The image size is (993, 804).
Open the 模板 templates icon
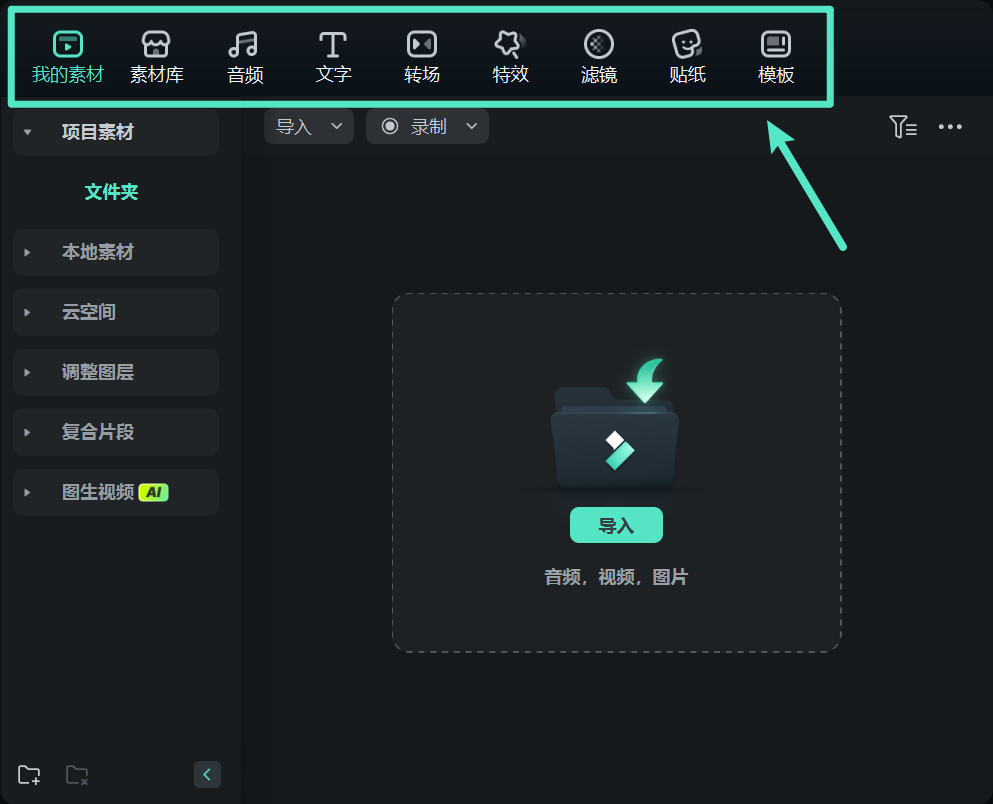pyautogui.click(x=776, y=44)
